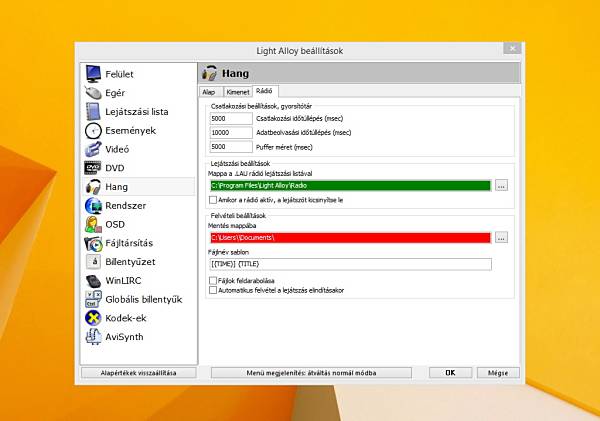Select the Kodek-ek yellow X icon
600x421 pixels.
click(x=93, y=318)
